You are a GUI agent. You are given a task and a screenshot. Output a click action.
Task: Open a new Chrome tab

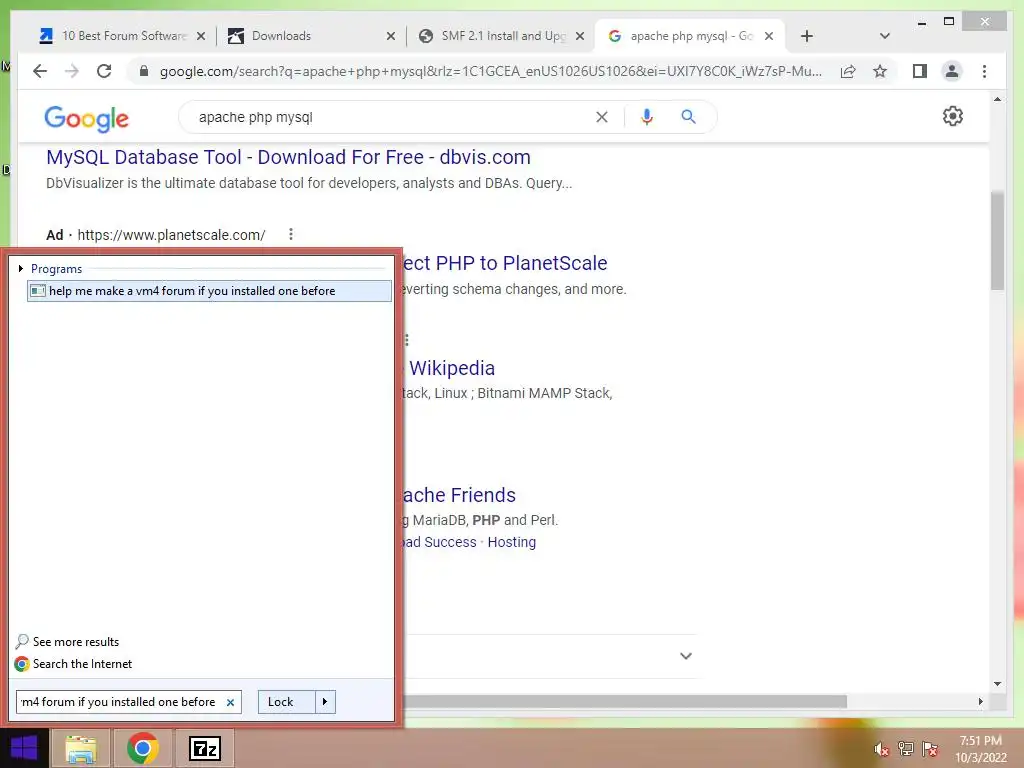tap(807, 36)
